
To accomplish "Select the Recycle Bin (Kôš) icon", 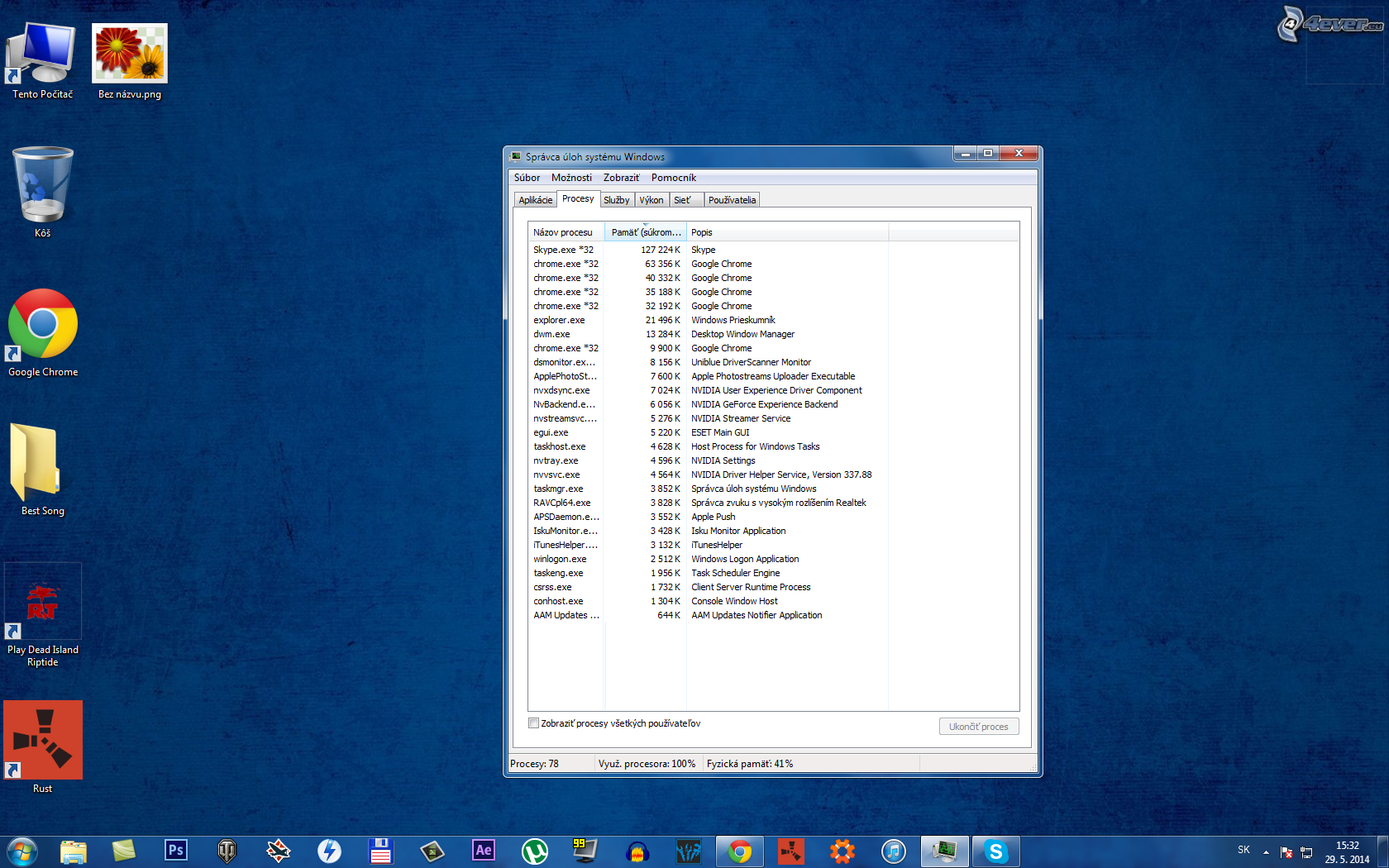I will (43, 185).
